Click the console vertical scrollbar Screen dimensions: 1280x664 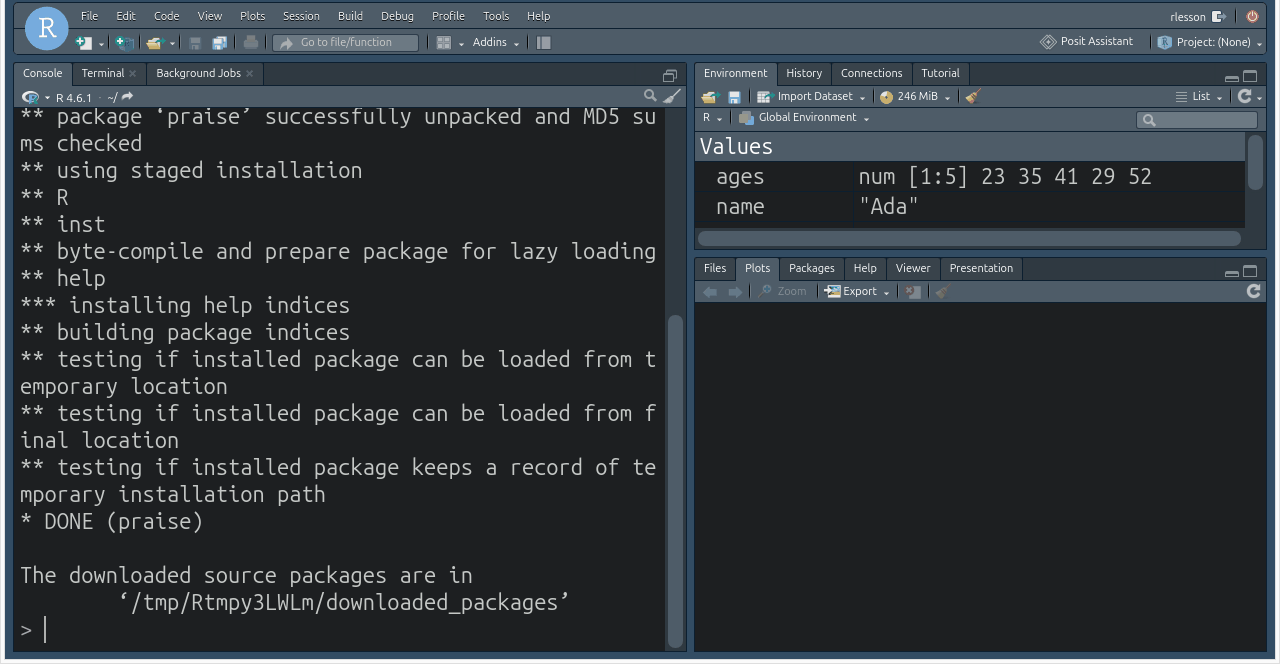pos(675,480)
